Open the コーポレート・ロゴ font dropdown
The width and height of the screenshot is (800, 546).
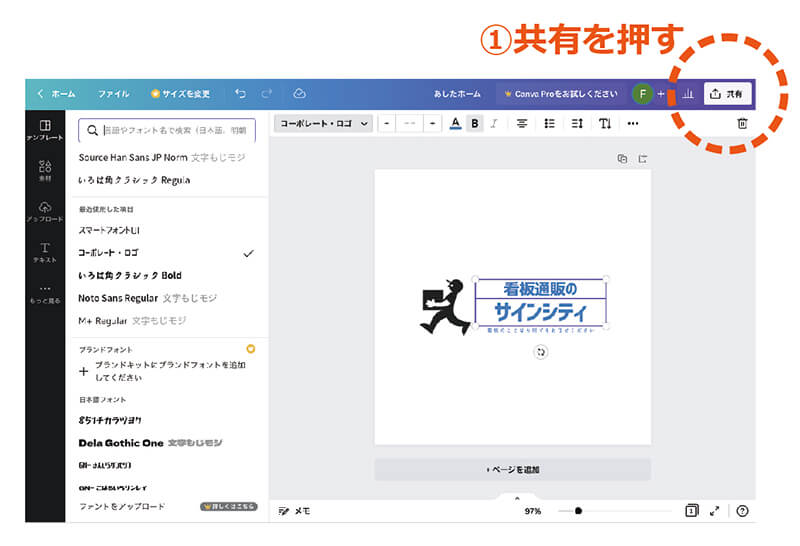(322, 123)
